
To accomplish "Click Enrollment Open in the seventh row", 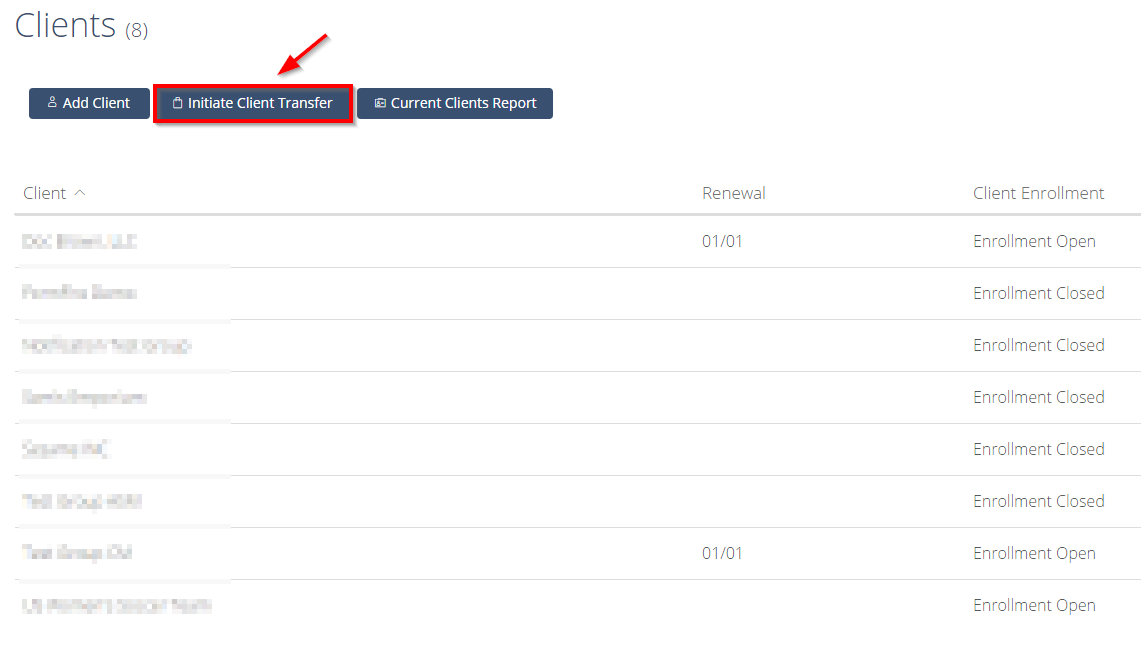I will [1034, 553].
